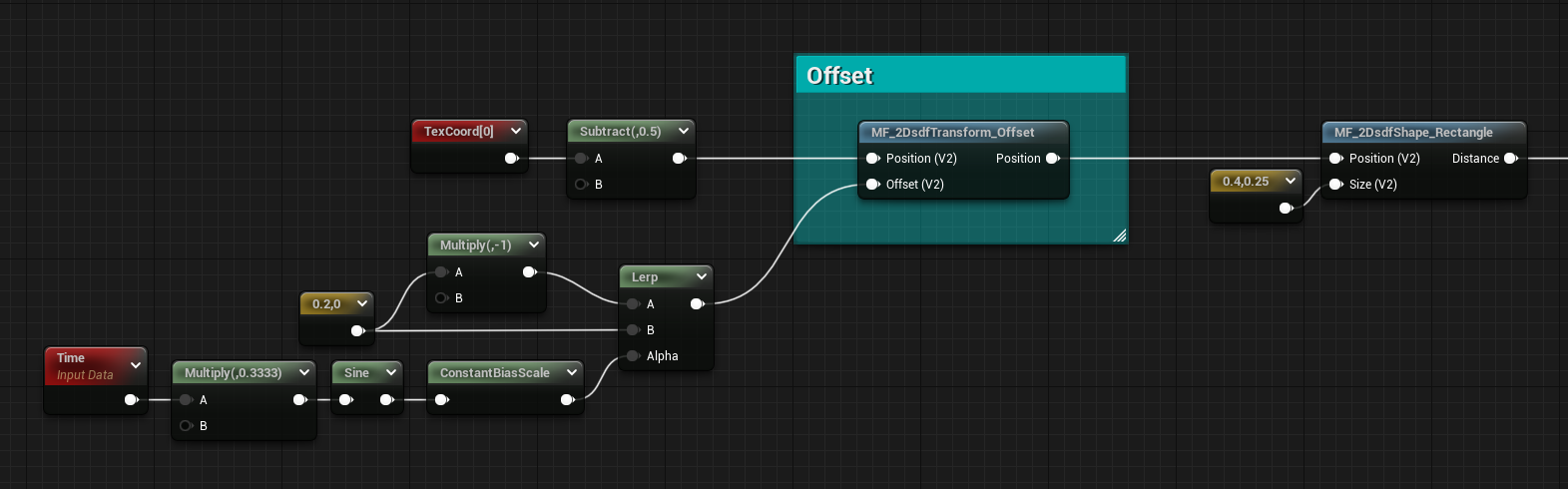Click the Size (V2) input pin
Viewport: 1568px width, 489px height.
click(x=1336, y=184)
